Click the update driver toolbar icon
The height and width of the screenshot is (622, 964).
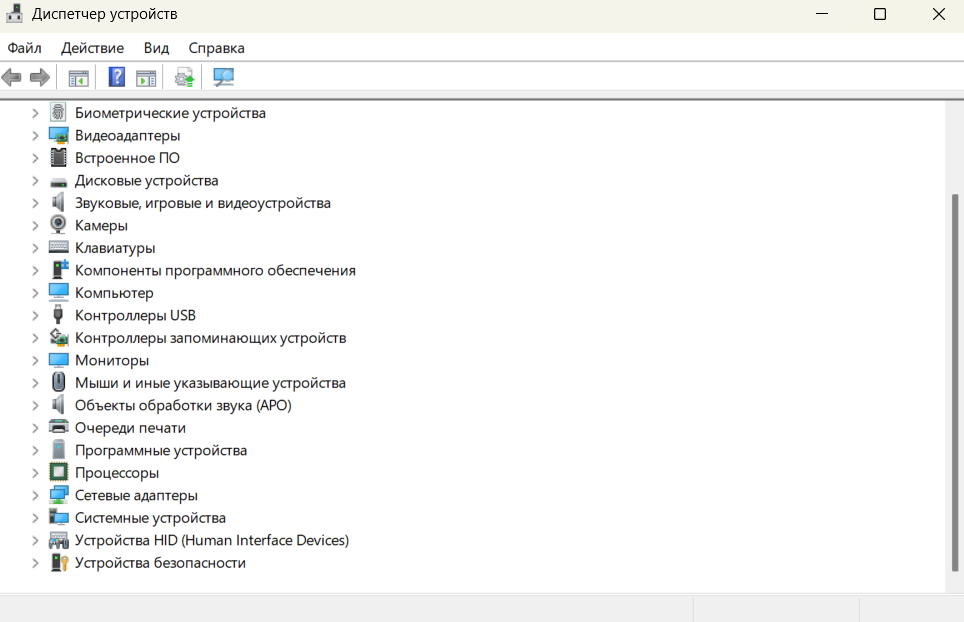pos(184,77)
